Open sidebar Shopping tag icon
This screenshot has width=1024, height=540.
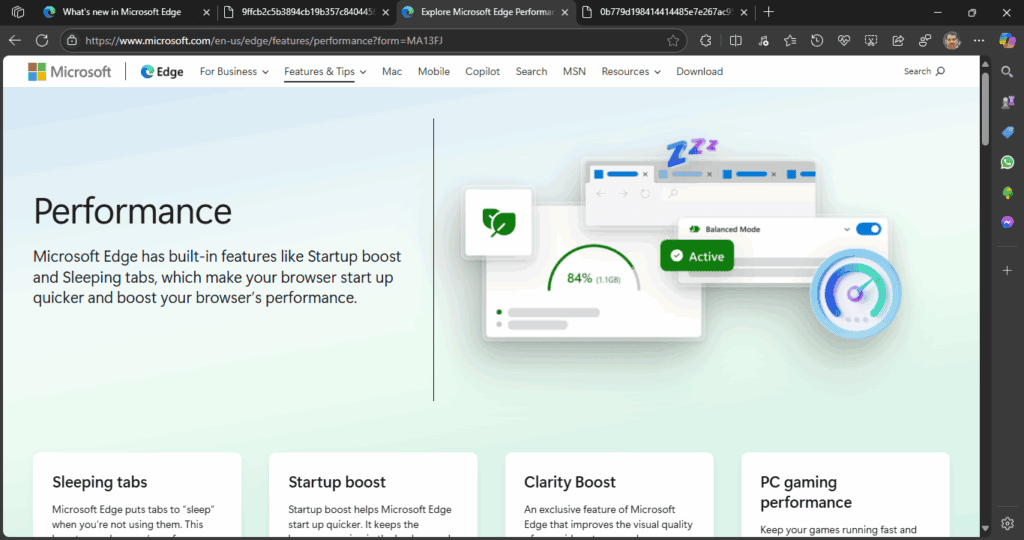[1007, 132]
